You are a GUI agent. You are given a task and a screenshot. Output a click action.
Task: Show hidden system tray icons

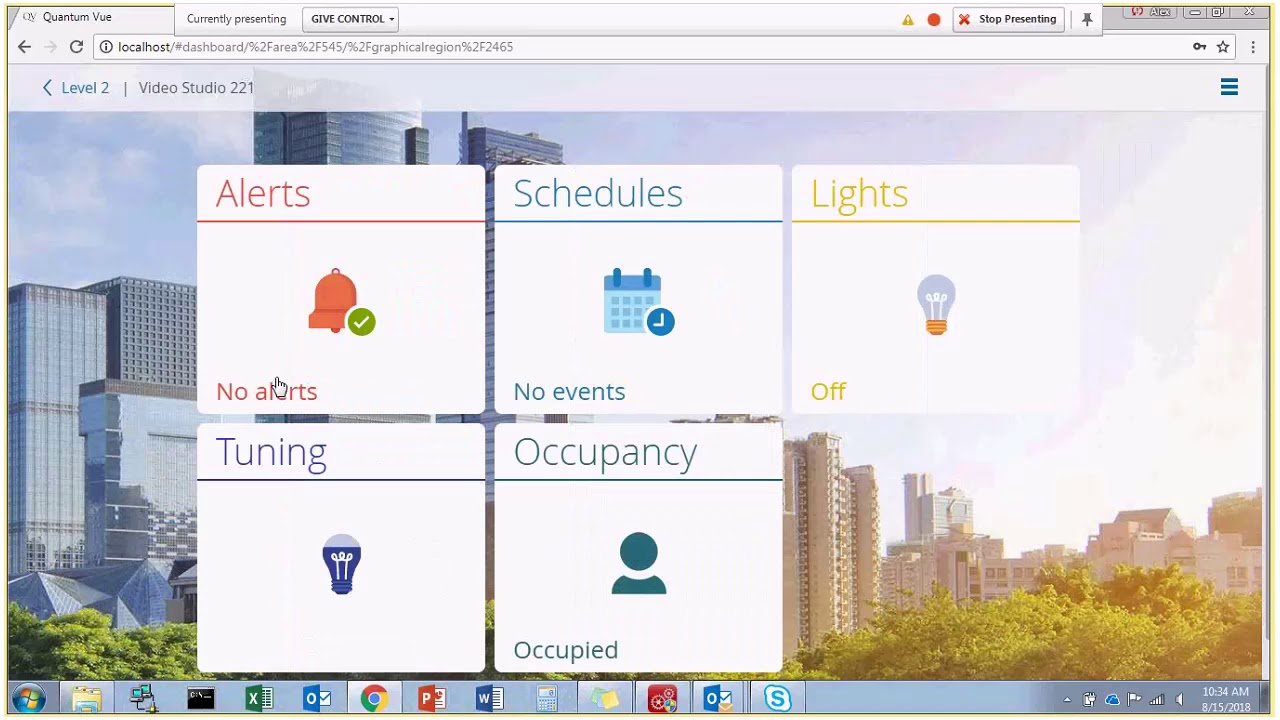[x=1067, y=700]
